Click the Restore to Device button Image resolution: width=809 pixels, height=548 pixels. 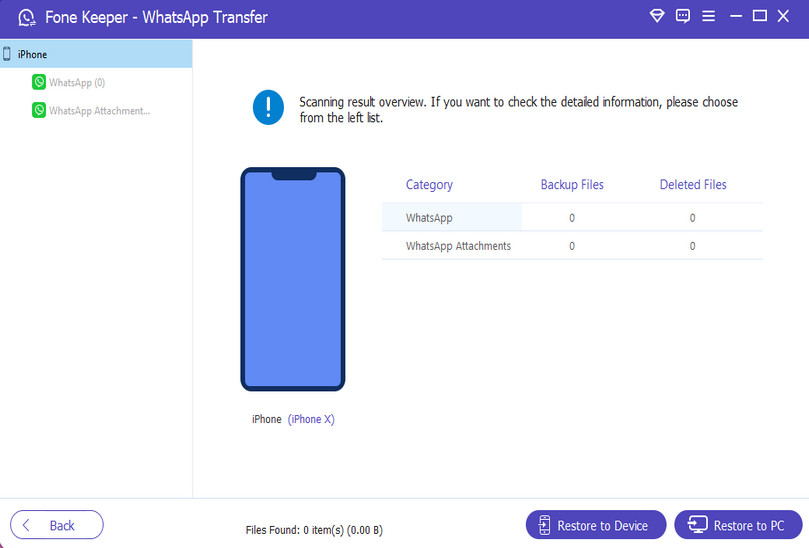tap(595, 525)
